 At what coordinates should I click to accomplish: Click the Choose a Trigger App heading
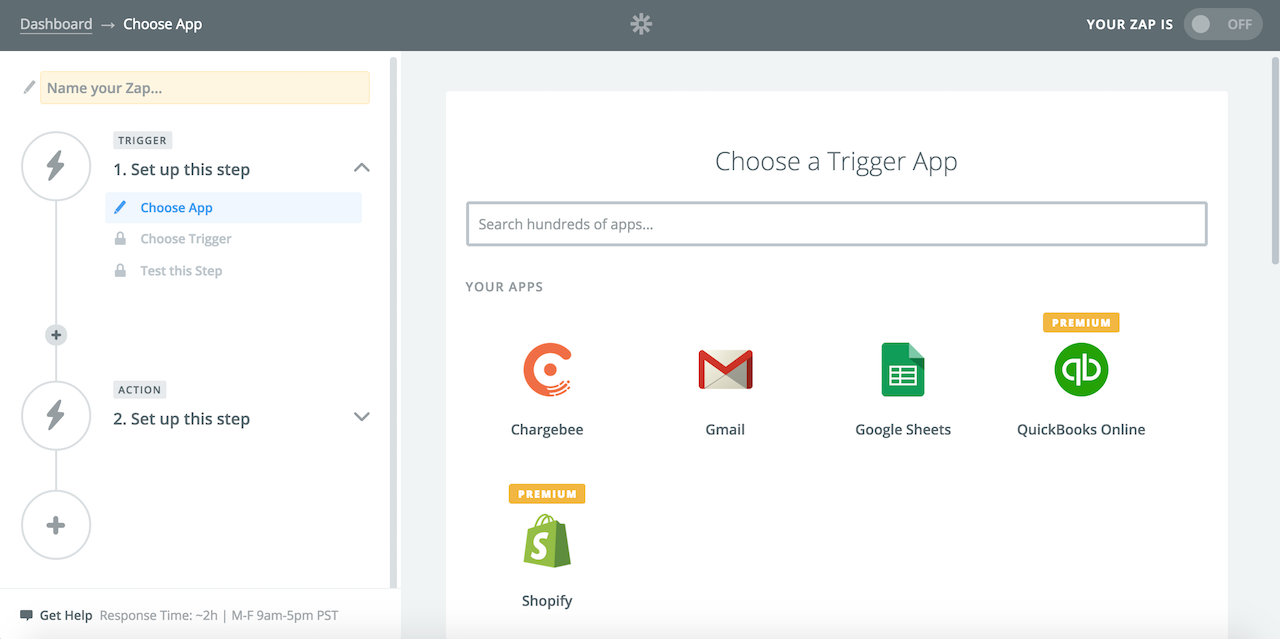click(836, 162)
